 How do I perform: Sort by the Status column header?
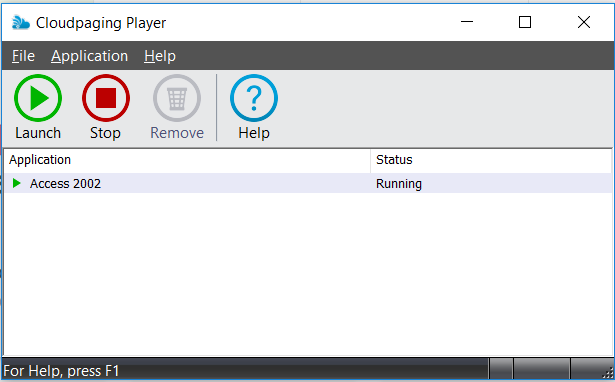pyautogui.click(x=491, y=160)
